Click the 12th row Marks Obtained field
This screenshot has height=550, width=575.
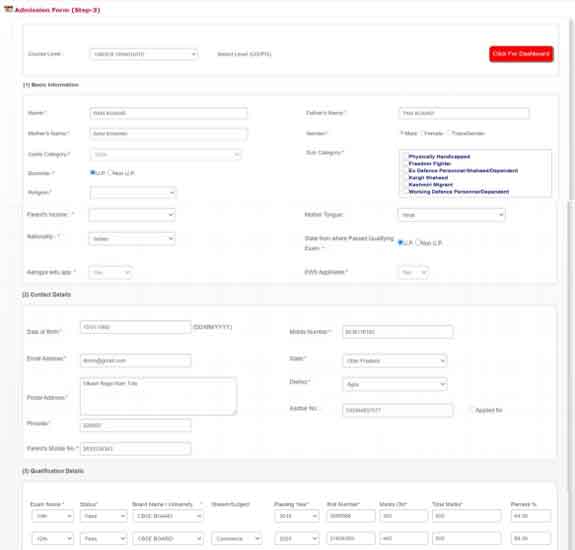(x=403, y=539)
